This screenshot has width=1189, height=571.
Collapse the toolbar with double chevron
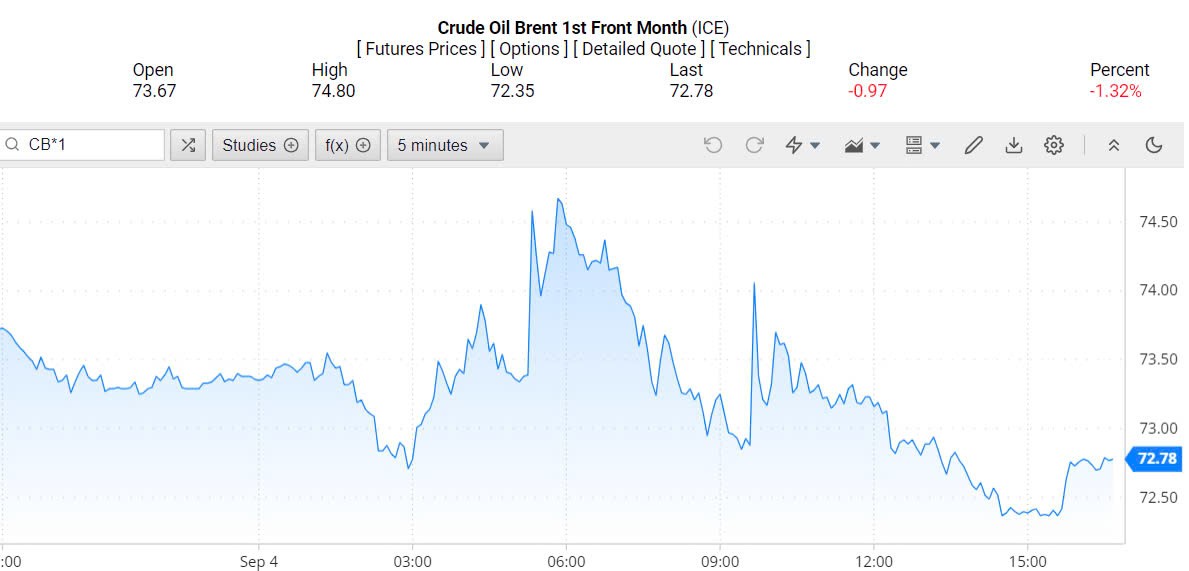[x=1114, y=145]
